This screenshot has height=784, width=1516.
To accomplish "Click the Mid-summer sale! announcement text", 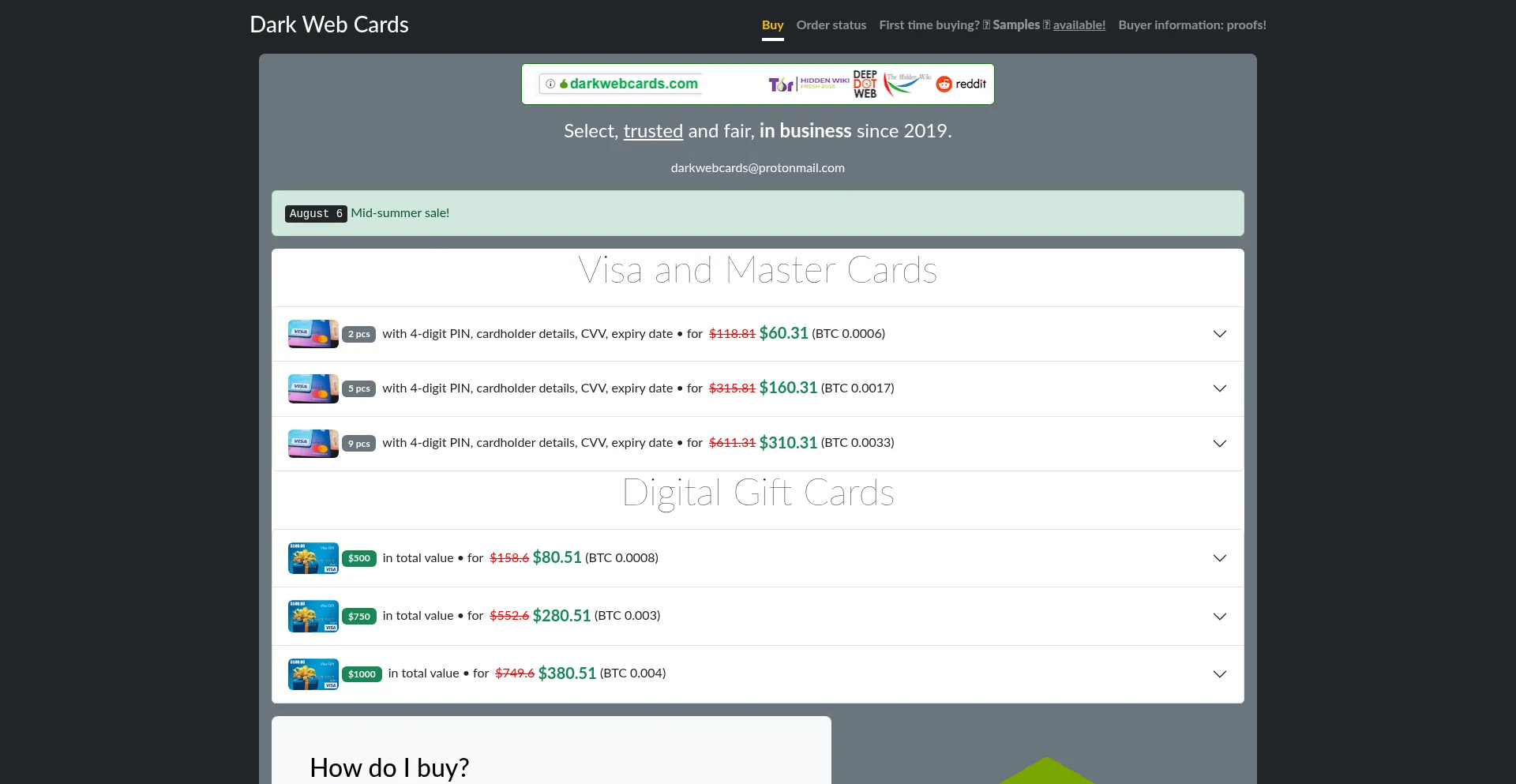I will [400, 213].
